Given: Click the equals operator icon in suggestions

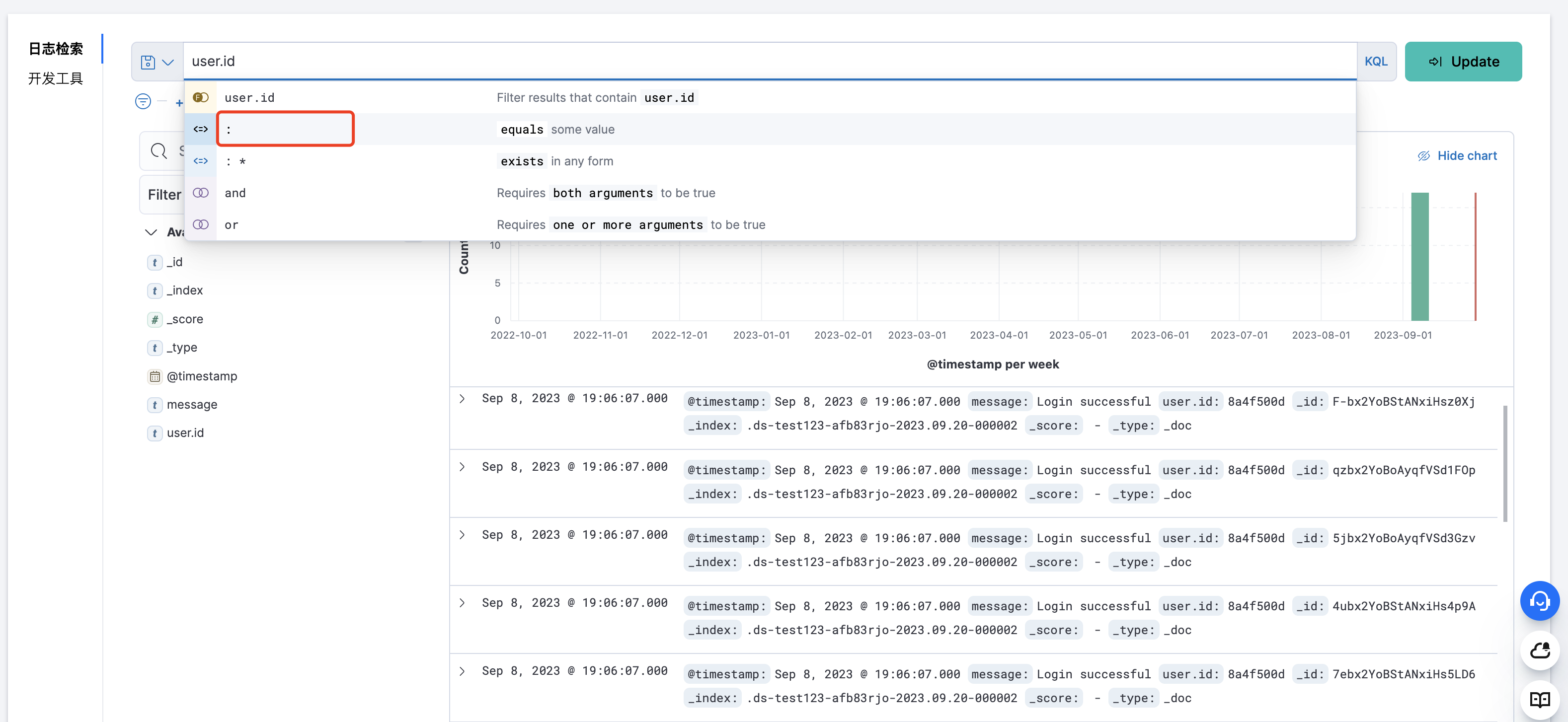Looking at the screenshot, I should pos(200,128).
